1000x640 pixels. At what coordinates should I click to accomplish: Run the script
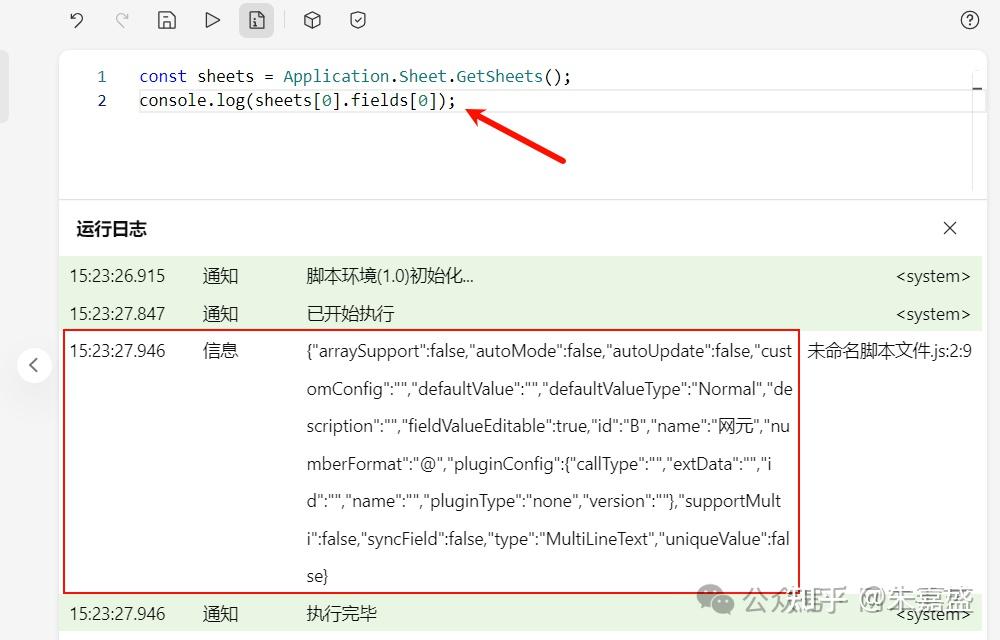click(x=212, y=20)
